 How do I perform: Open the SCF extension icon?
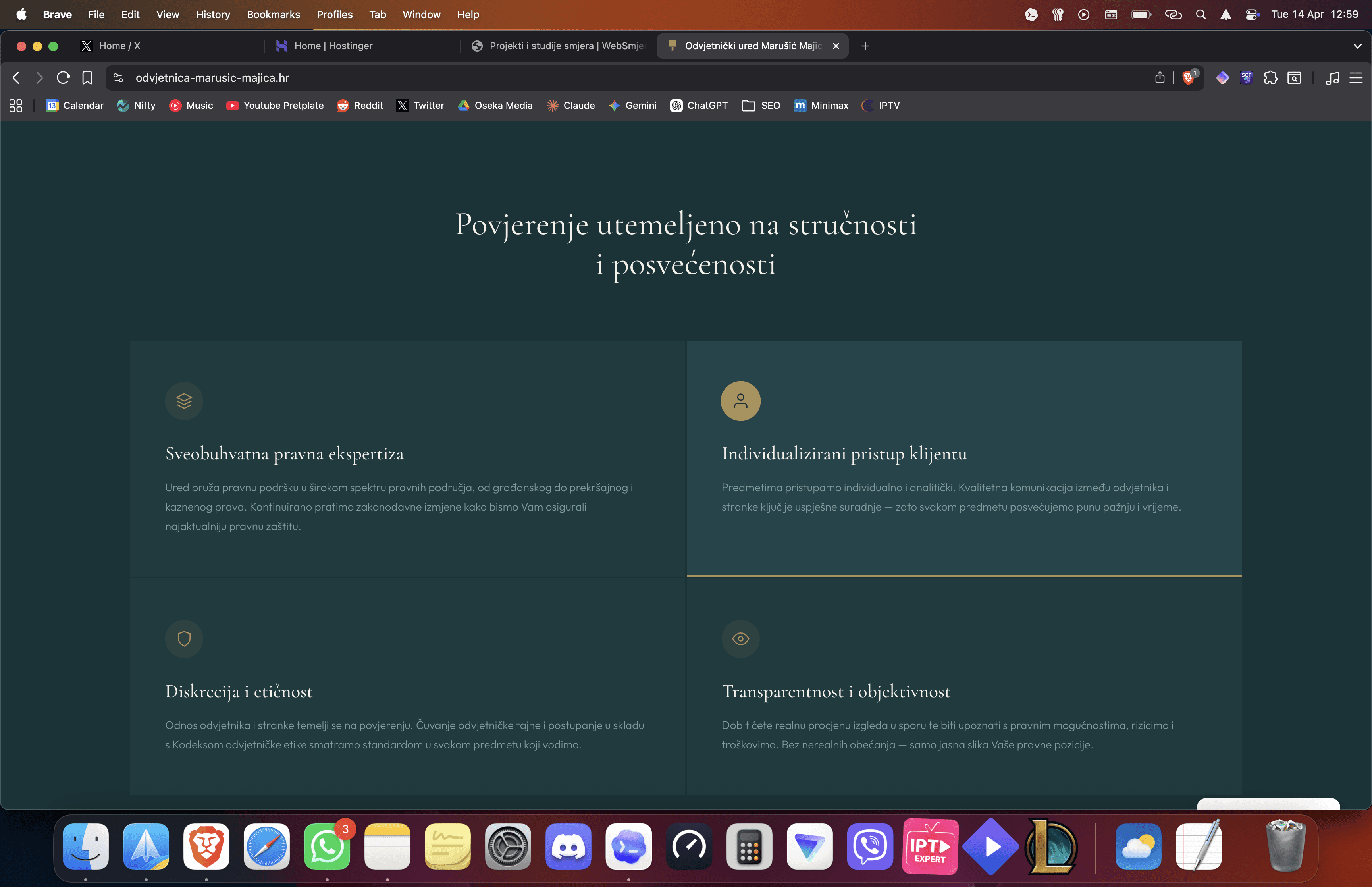[1247, 78]
